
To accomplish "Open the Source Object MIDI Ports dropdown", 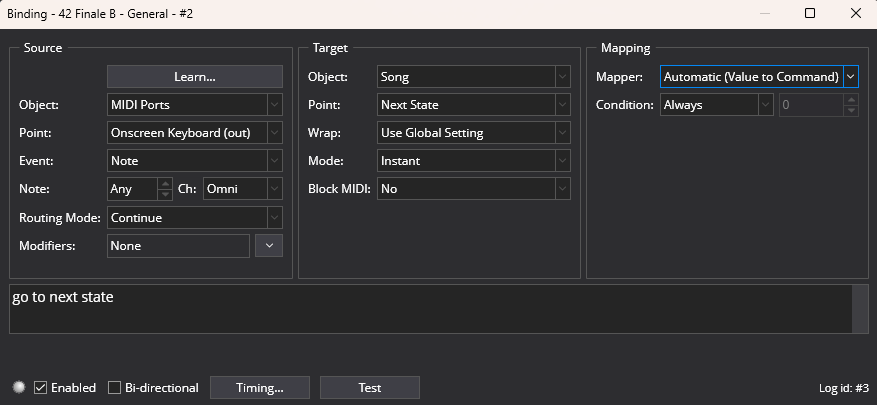I will click(x=195, y=105).
